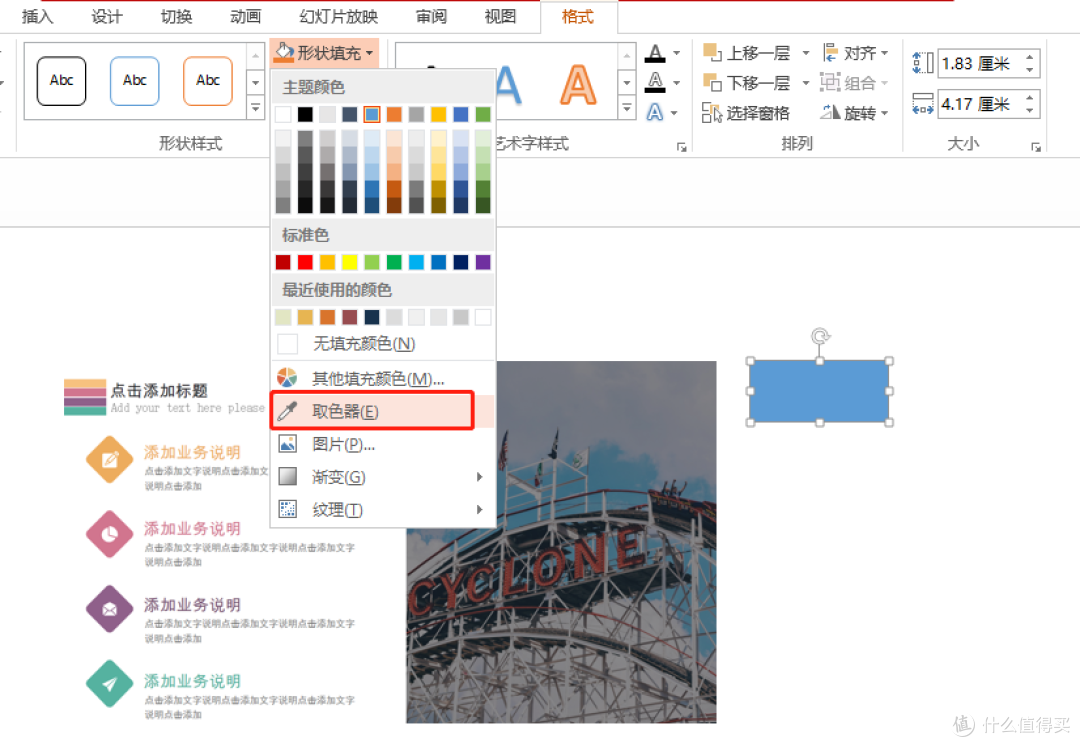Click the text effects glowing A icon
The width and height of the screenshot is (1080, 747).
tap(655, 112)
